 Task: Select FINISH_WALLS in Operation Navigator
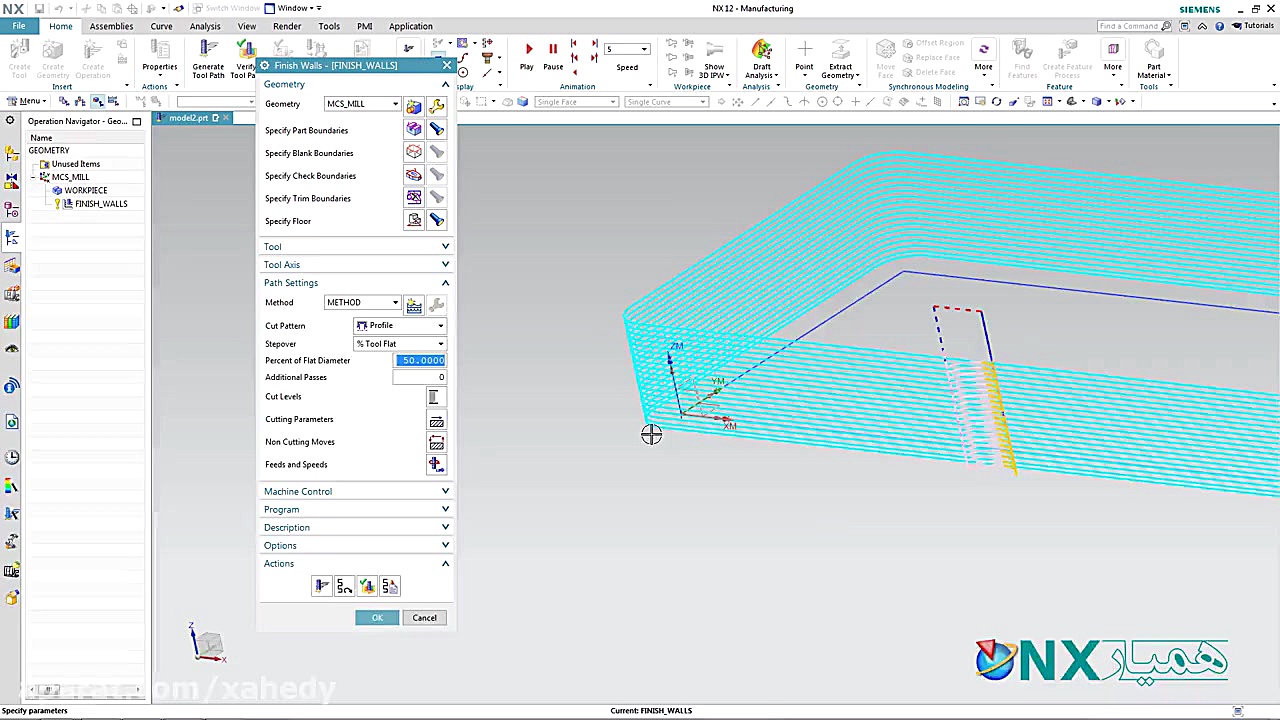click(101, 204)
